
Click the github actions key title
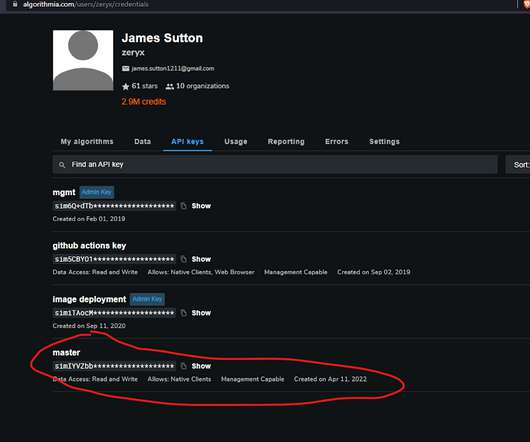(89, 246)
